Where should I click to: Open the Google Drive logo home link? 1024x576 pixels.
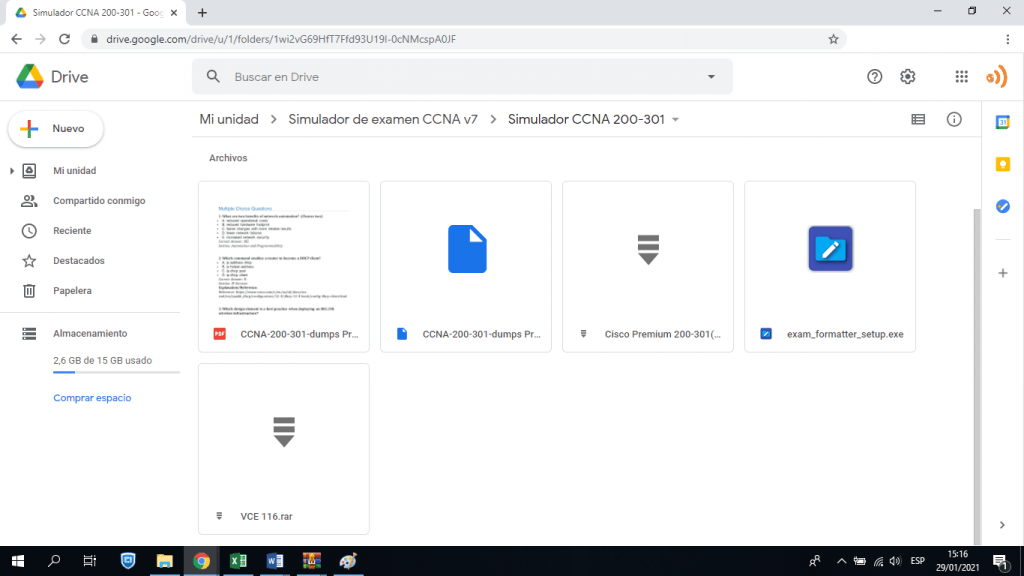pos(52,77)
